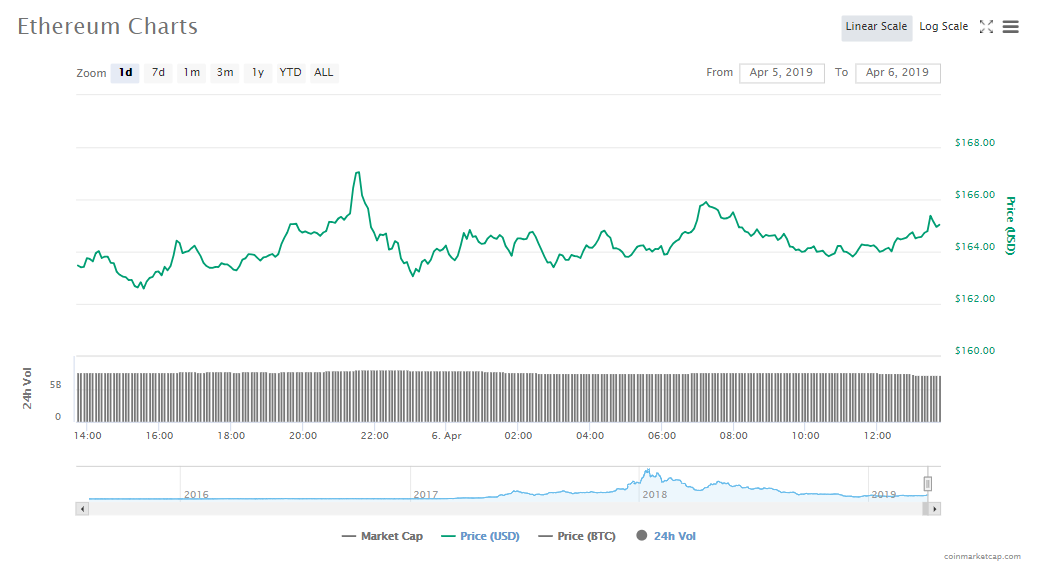The width and height of the screenshot is (1038, 569).
Task: Choose the 1y zoom range
Action: pos(258,73)
